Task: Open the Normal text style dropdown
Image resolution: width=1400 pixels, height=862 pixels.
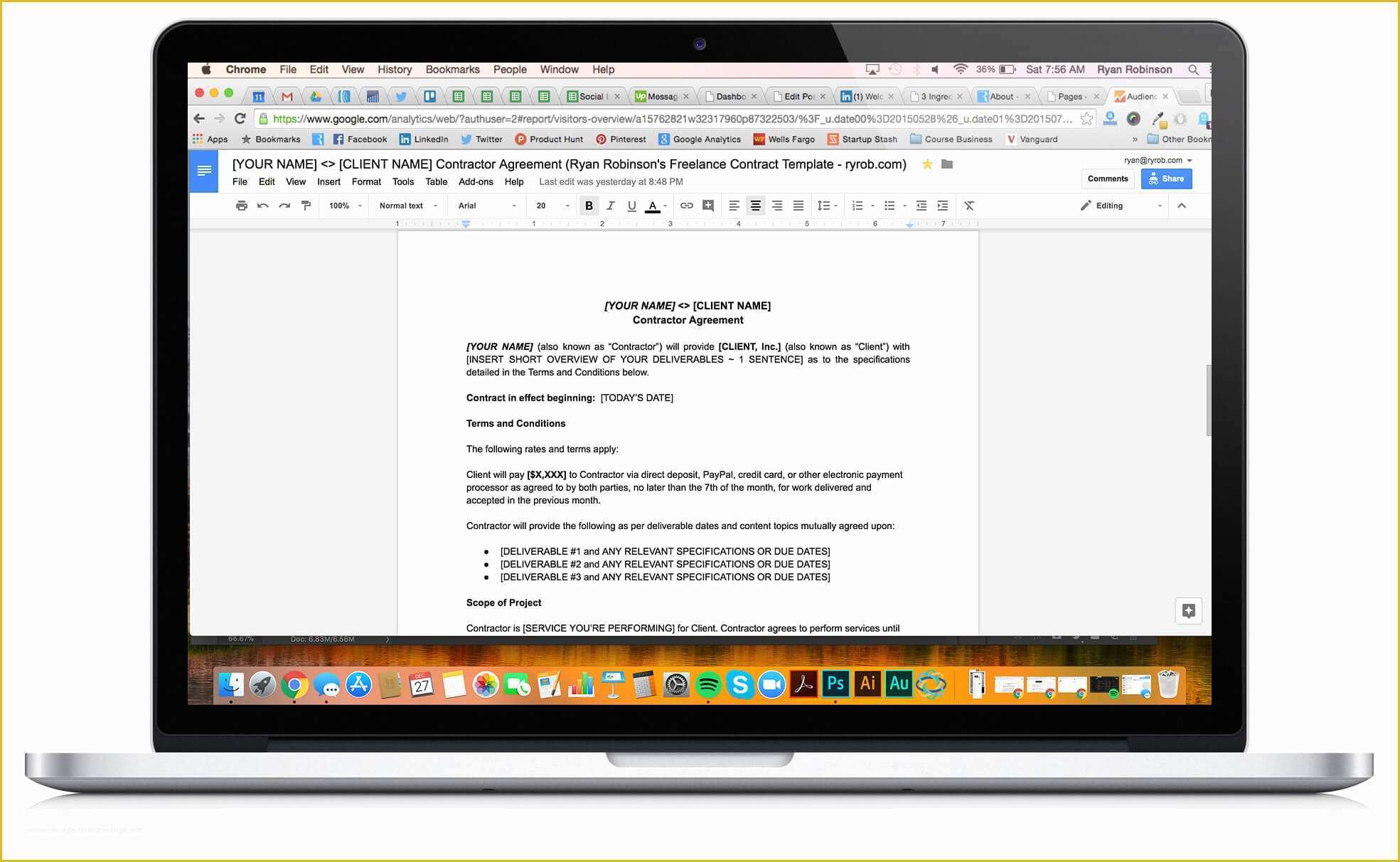Action: coord(408,206)
